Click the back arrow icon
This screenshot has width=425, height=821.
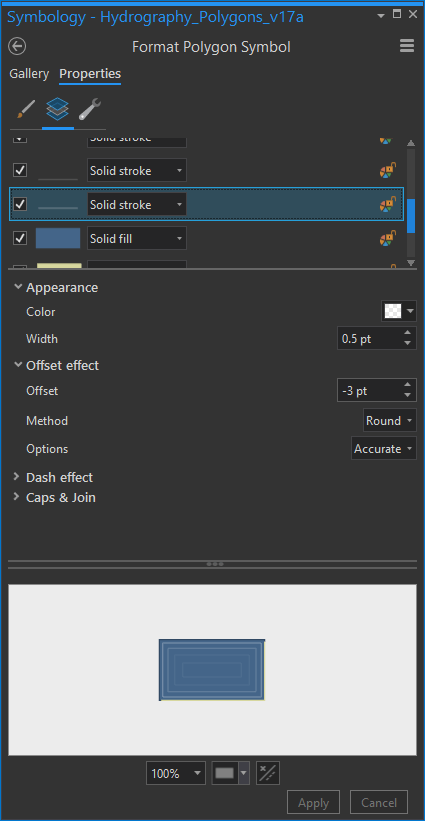pyautogui.click(x=17, y=47)
